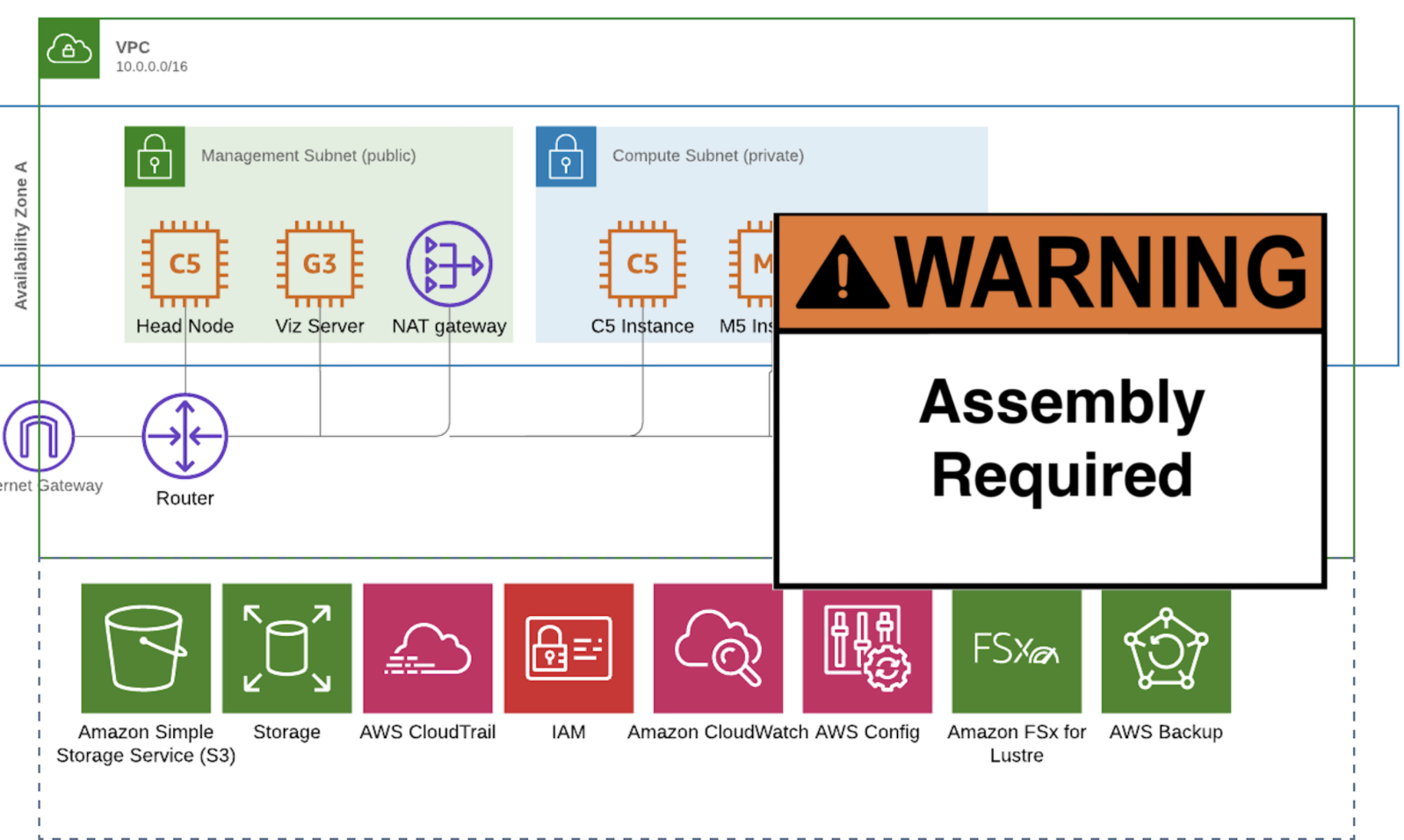Click the AWS Backup icon
Image resolution: width=1404 pixels, height=840 pixels.
(x=1166, y=650)
